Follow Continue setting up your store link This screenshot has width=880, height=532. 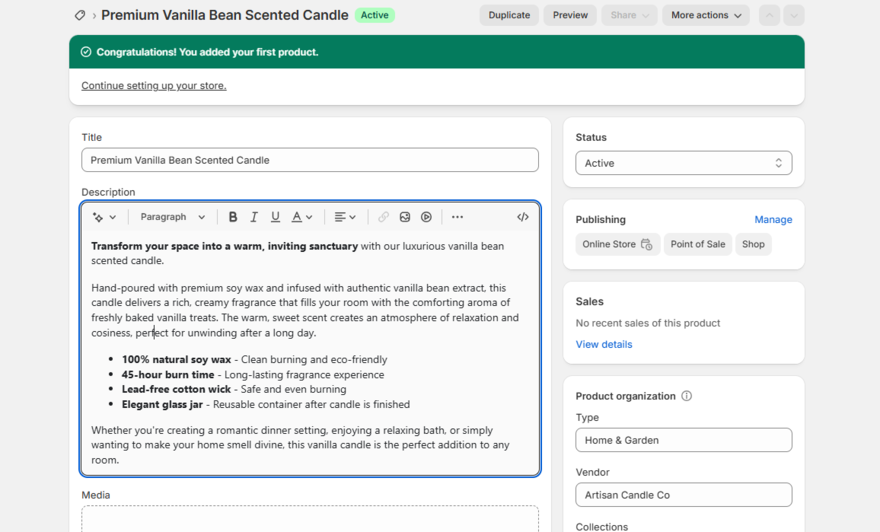click(x=154, y=86)
